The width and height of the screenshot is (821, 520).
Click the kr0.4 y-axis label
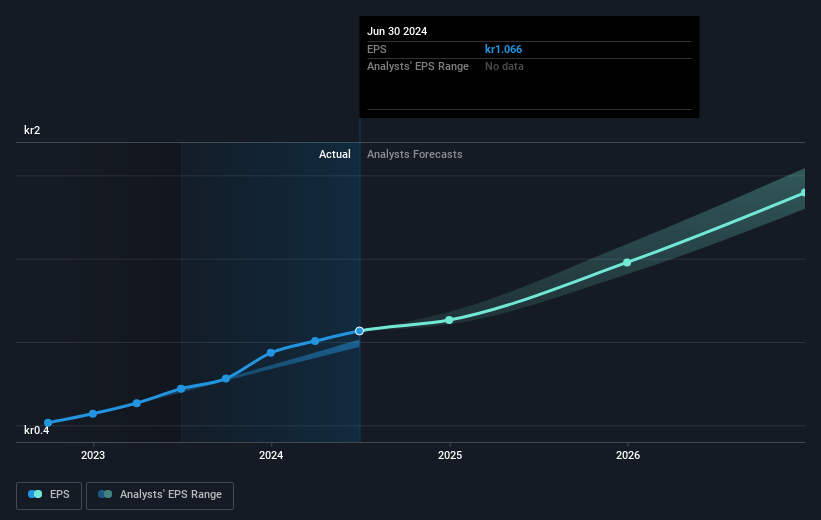[x=37, y=430]
